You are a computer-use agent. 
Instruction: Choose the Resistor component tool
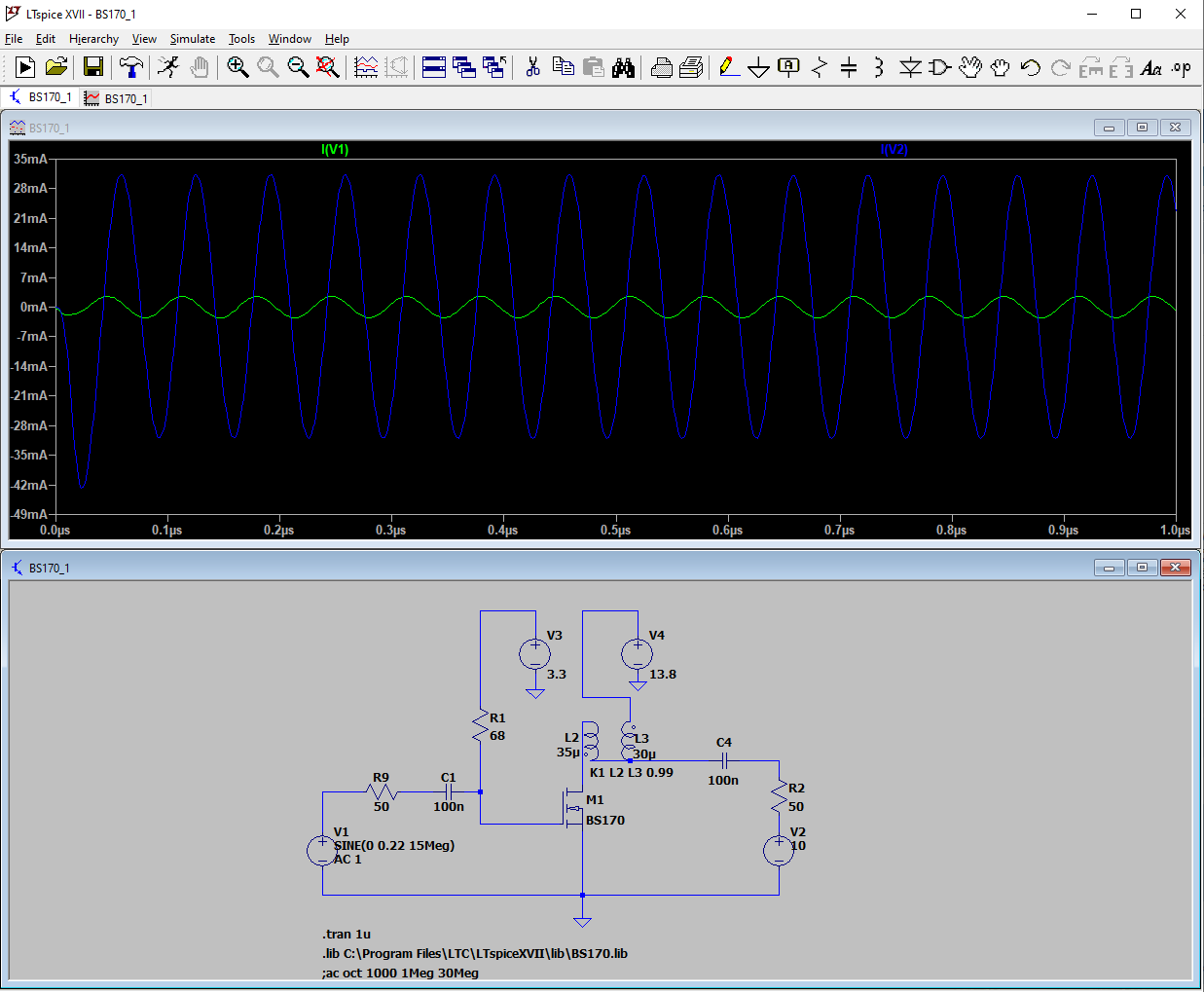(x=820, y=67)
